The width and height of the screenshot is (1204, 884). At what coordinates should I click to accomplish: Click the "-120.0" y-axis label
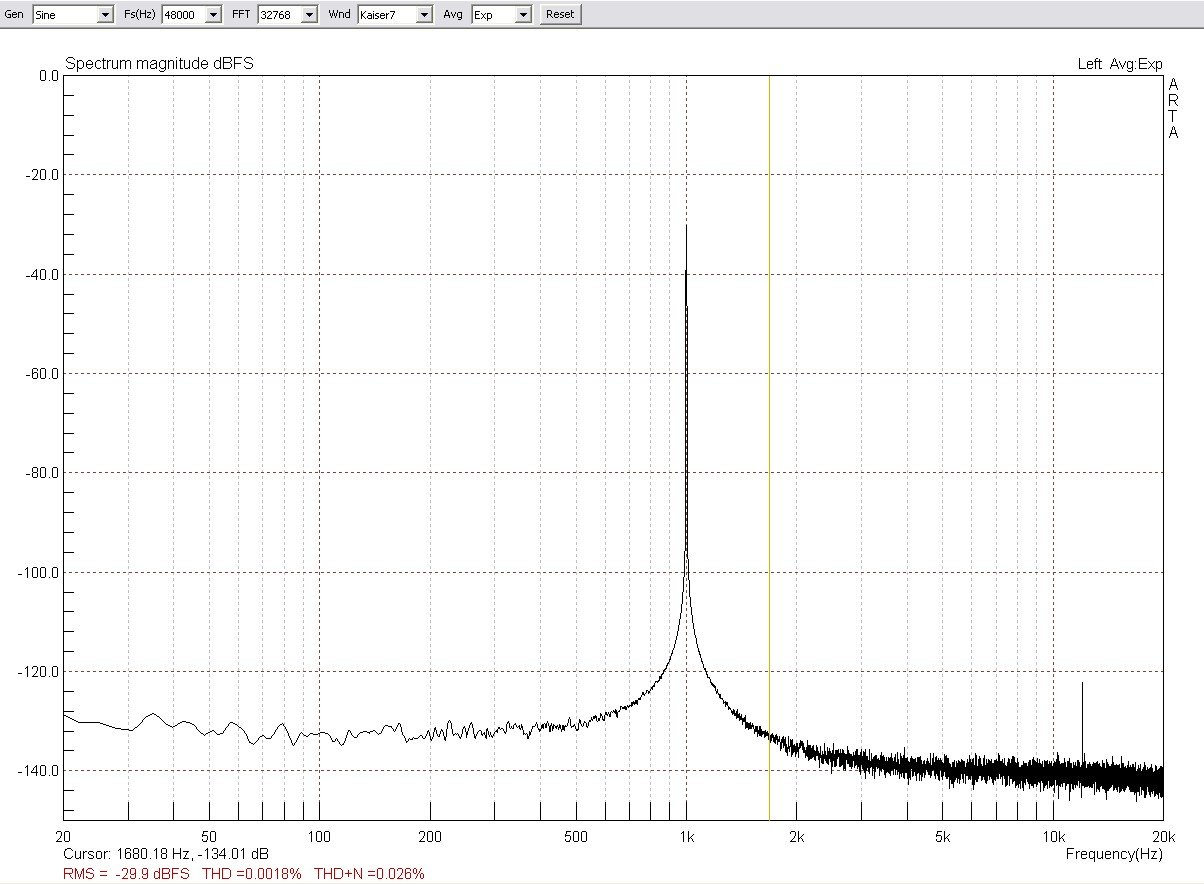pyautogui.click(x=39, y=671)
